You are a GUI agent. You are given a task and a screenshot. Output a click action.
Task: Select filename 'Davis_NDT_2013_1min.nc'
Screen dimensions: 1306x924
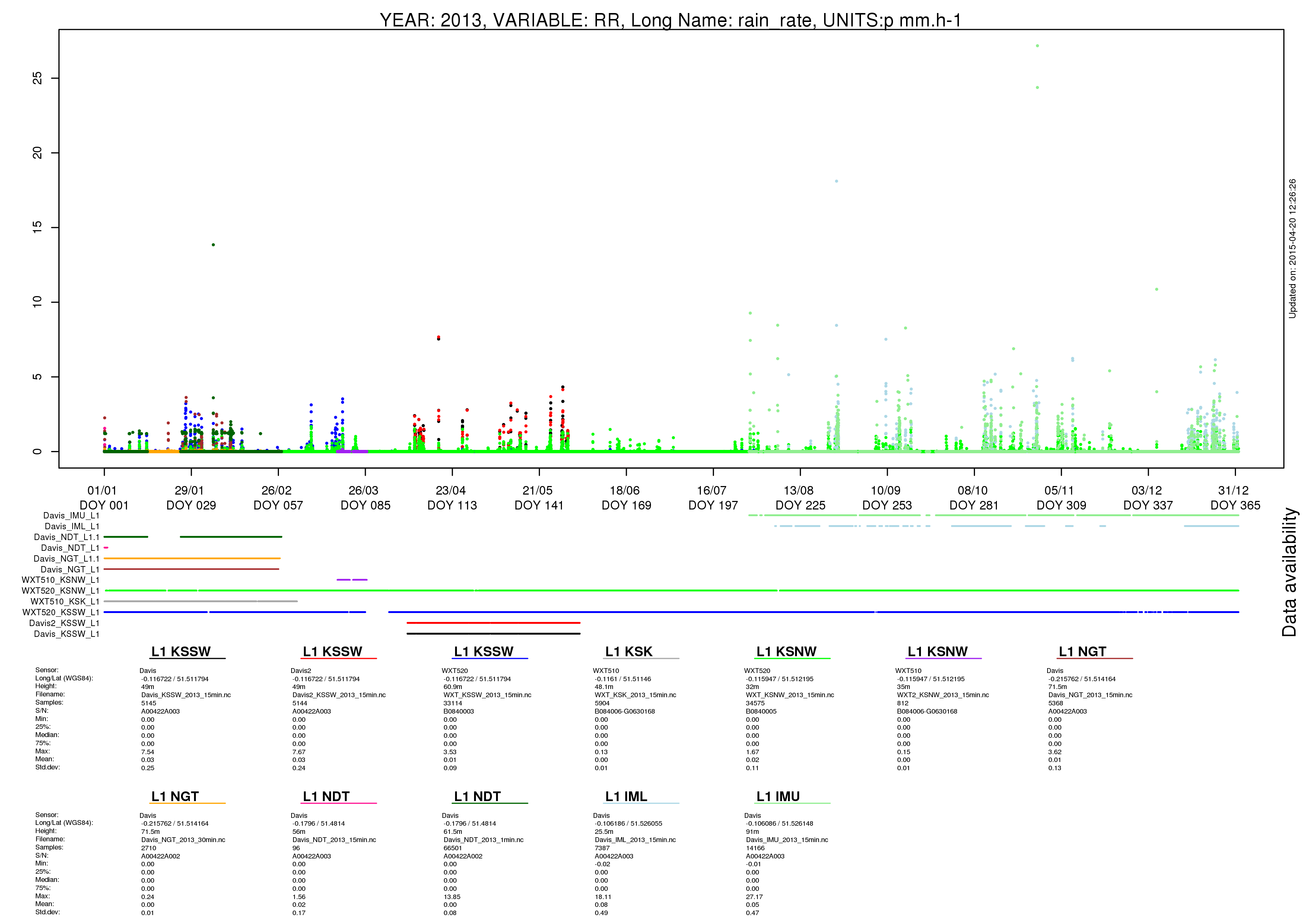click(483, 840)
